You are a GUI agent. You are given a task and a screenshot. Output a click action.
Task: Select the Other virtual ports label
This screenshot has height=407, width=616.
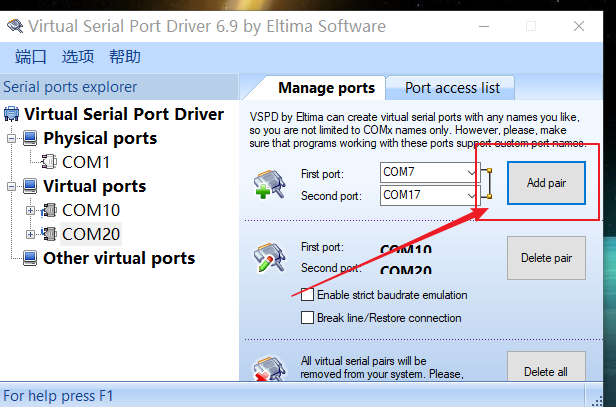coord(119,258)
